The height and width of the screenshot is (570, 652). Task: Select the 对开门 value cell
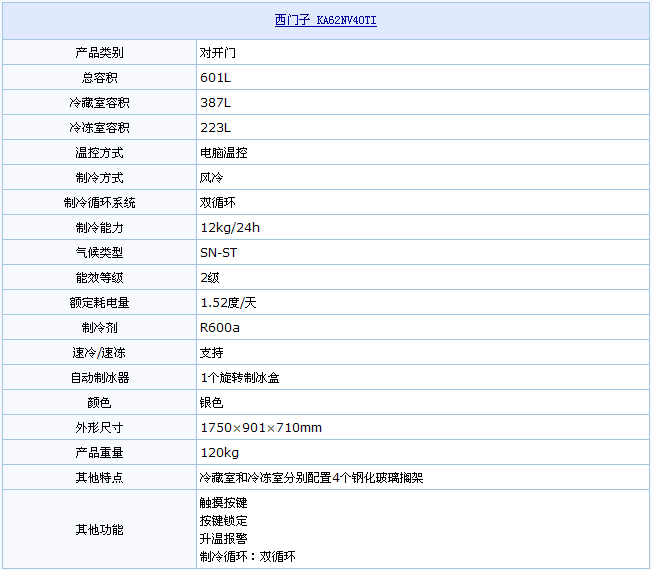click(218, 53)
